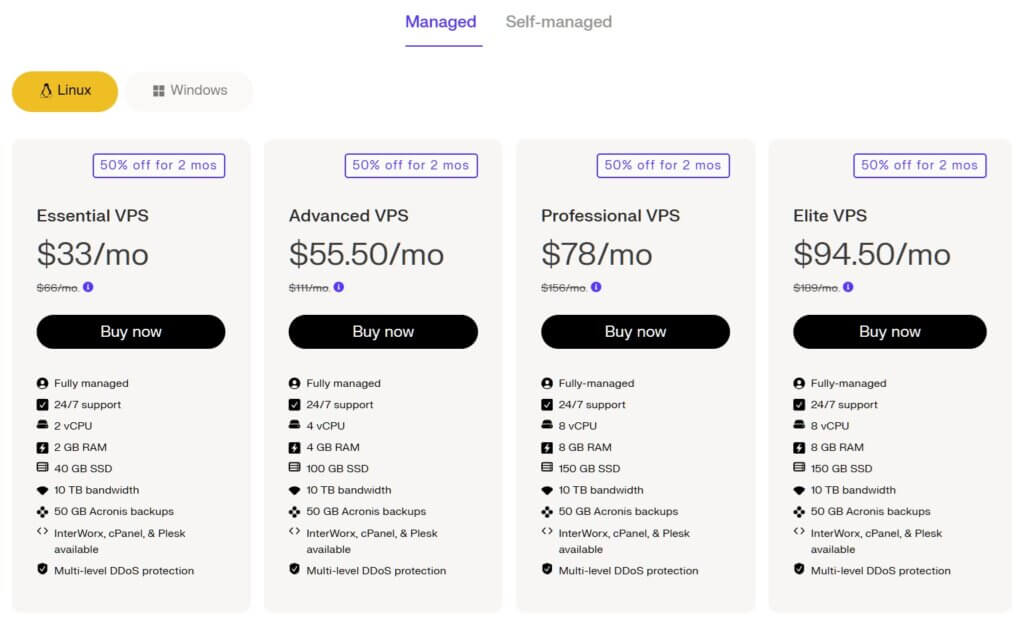The image size is (1024, 627).
Task: Open the Managed tab
Action: [440, 22]
